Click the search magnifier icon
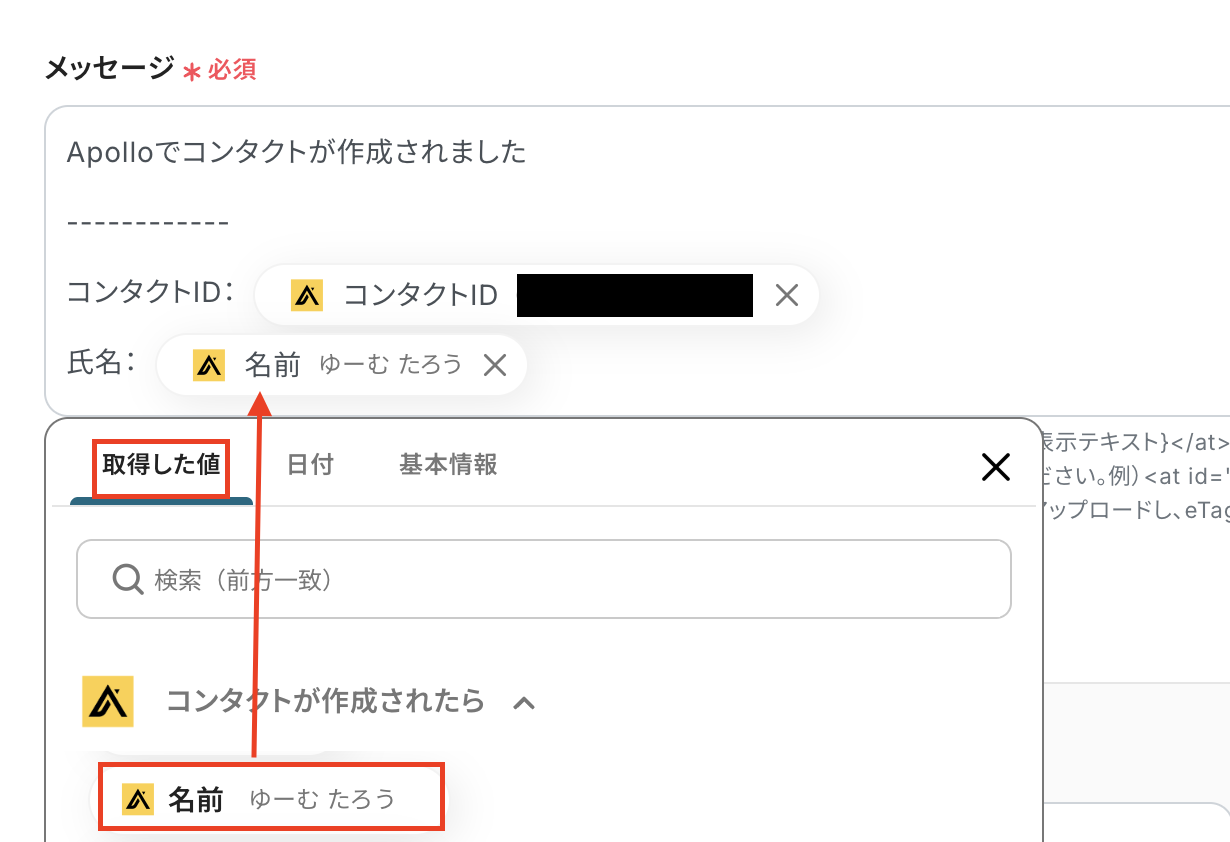Image resolution: width=1230 pixels, height=842 pixels. click(127, 579)
